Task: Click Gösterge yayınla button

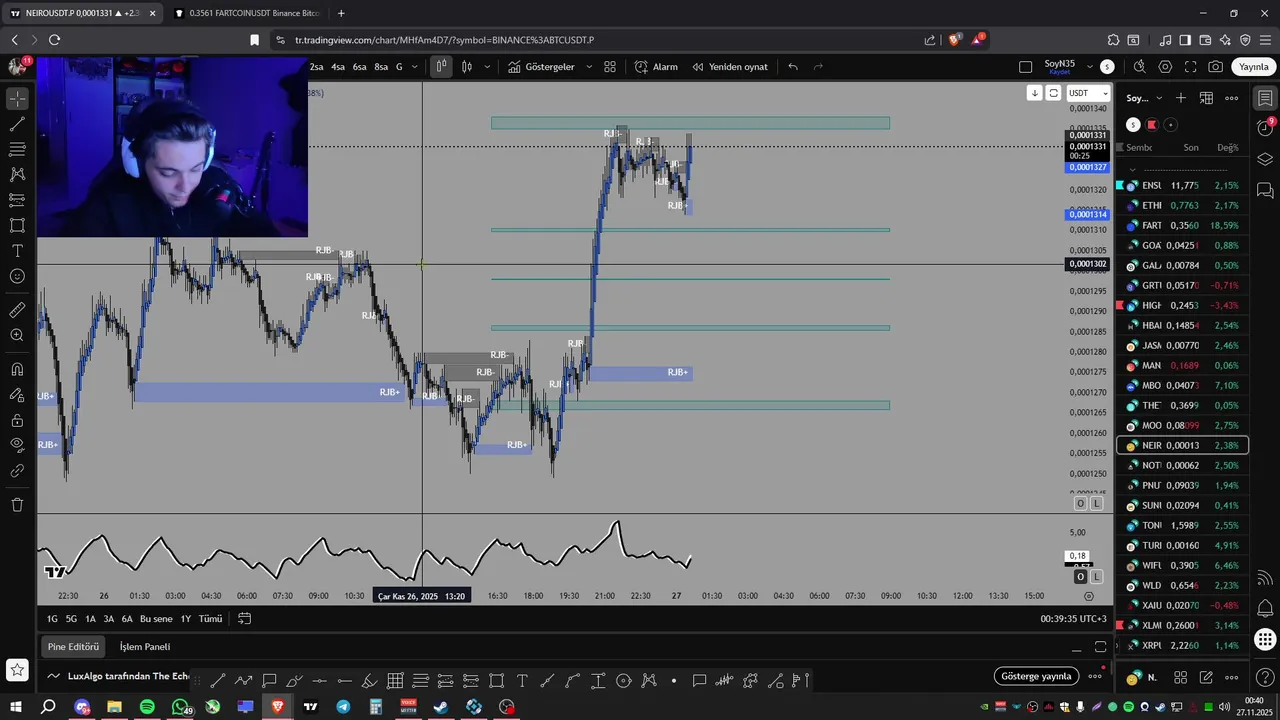Action: (x=1036, y=676)
